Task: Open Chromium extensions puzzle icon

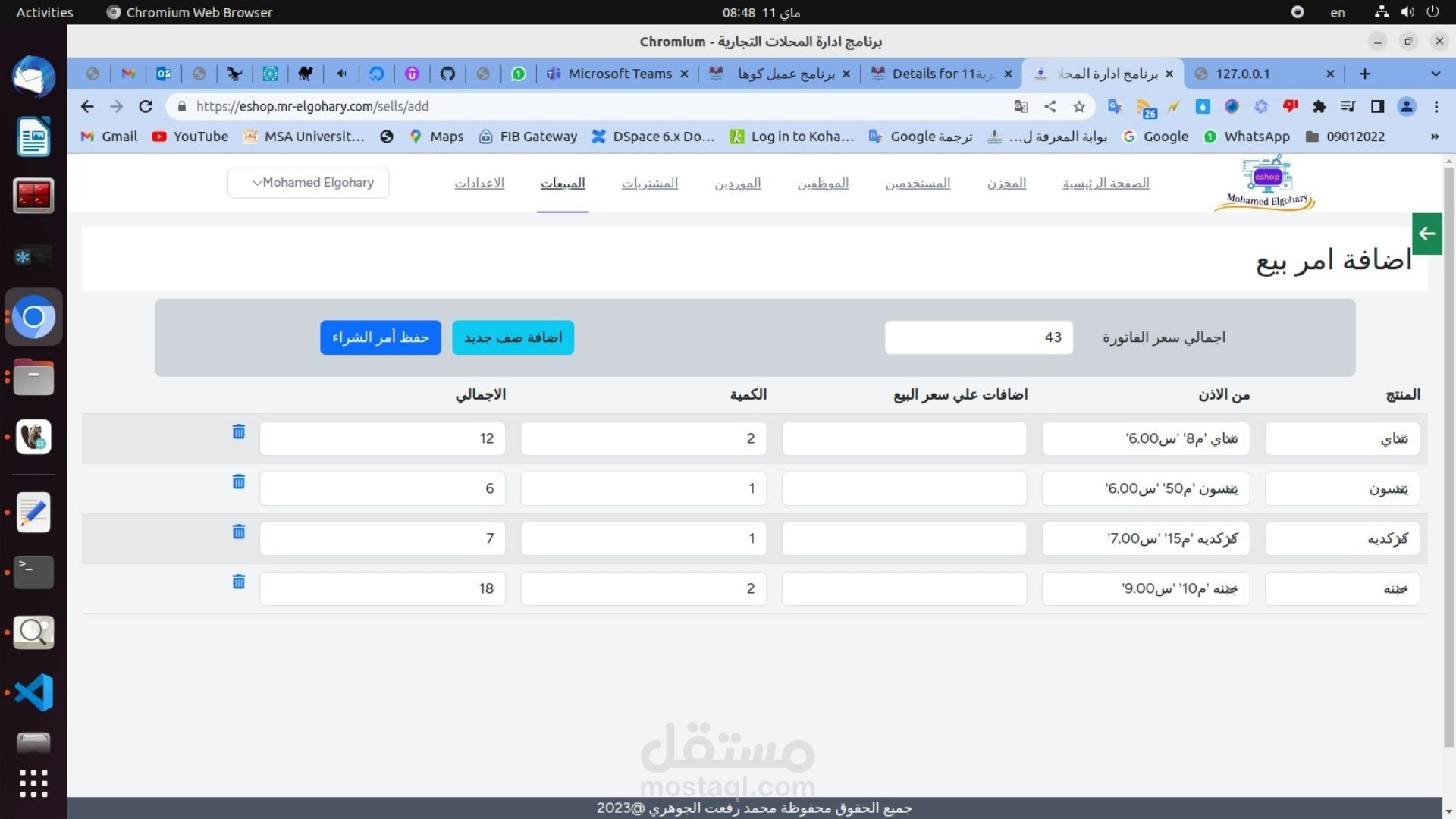Action: [x=1319, y=107]
